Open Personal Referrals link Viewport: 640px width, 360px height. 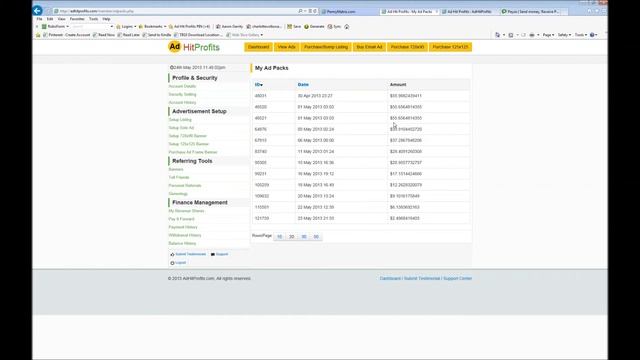pyautogui.click(x=185, y=186)
